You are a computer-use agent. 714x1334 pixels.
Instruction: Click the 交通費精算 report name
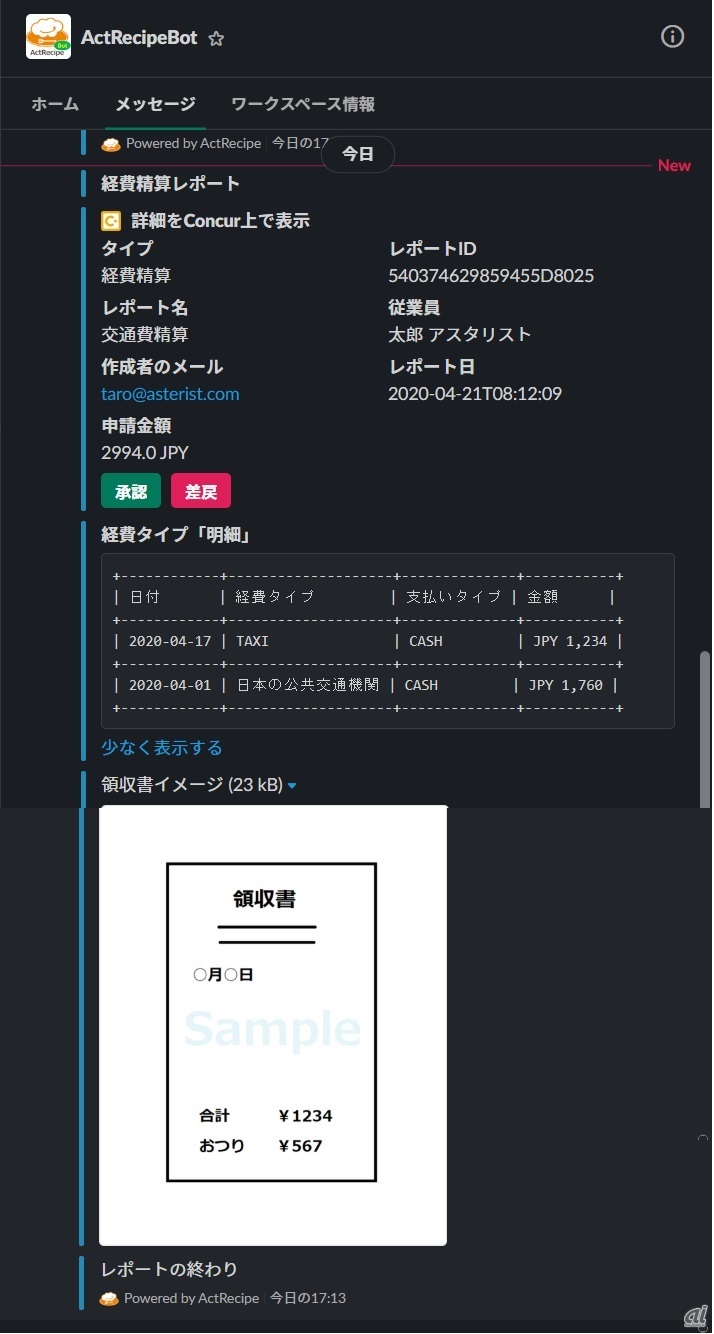(145, 334)
